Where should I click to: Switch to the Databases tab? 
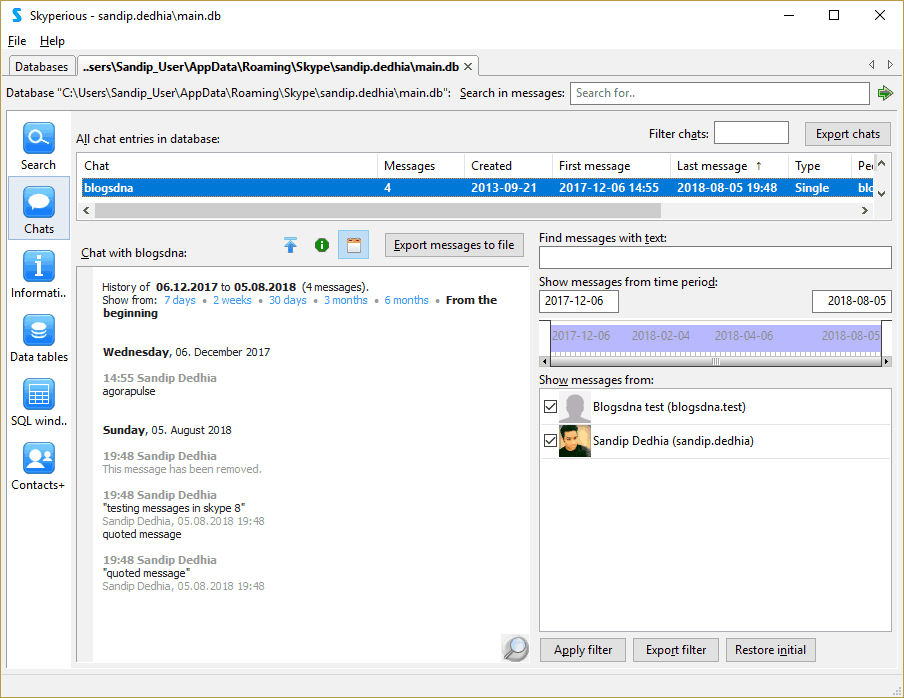click(42, 67)
